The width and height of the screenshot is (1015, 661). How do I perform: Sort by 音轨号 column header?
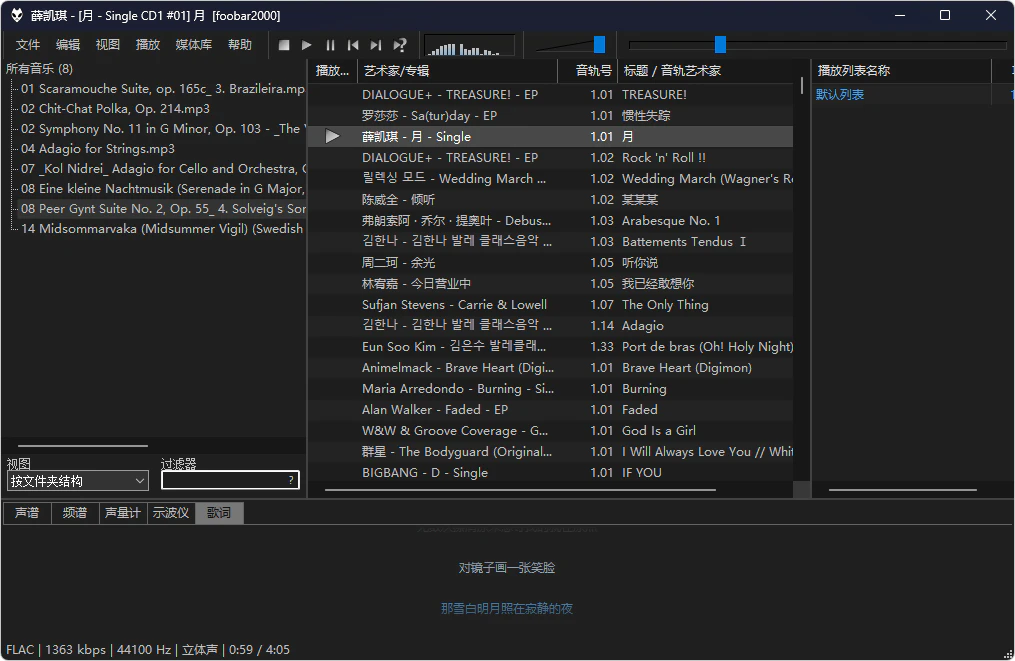587,71
